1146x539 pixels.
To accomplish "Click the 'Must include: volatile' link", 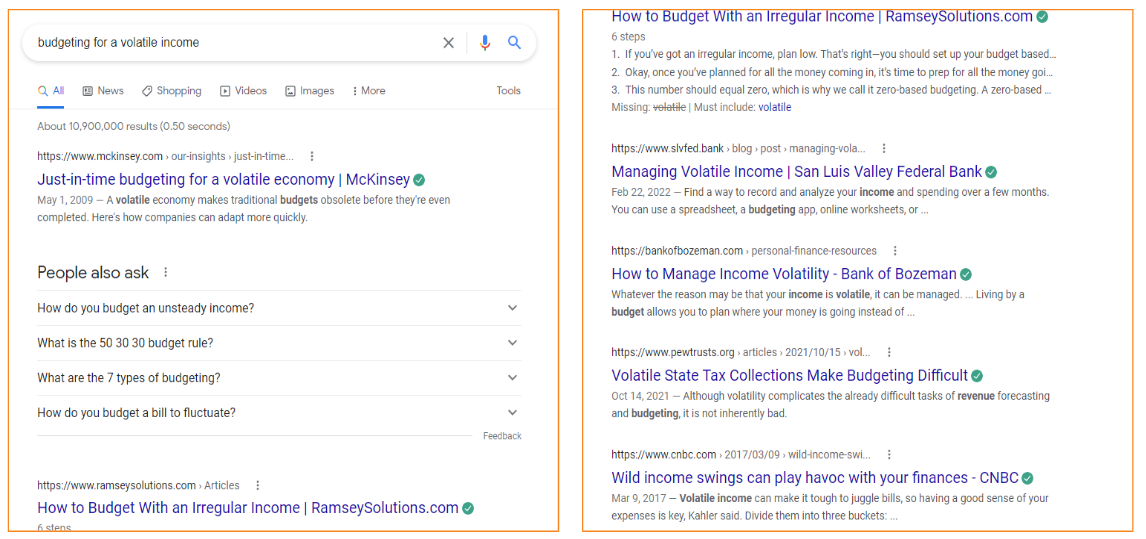I will [775, 108].
